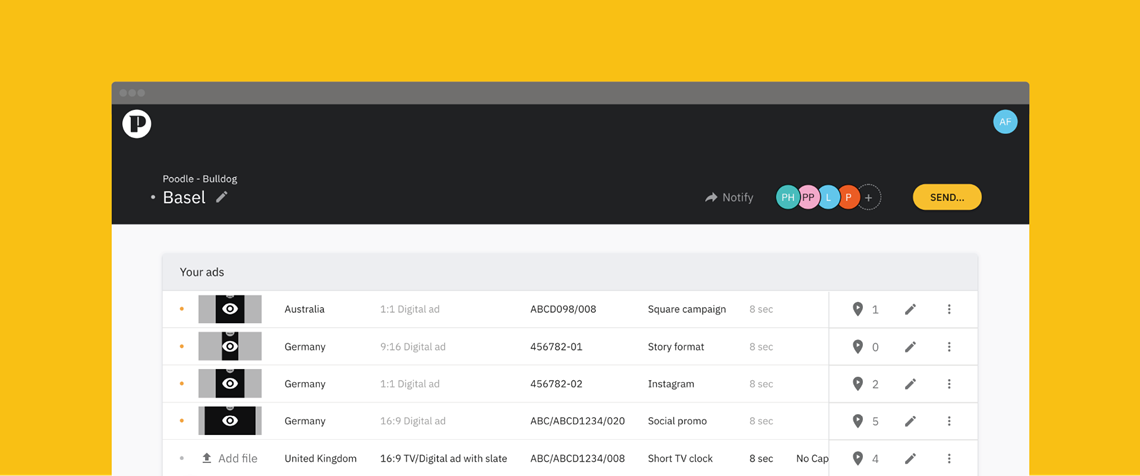Click the Australia country cell

305,310
